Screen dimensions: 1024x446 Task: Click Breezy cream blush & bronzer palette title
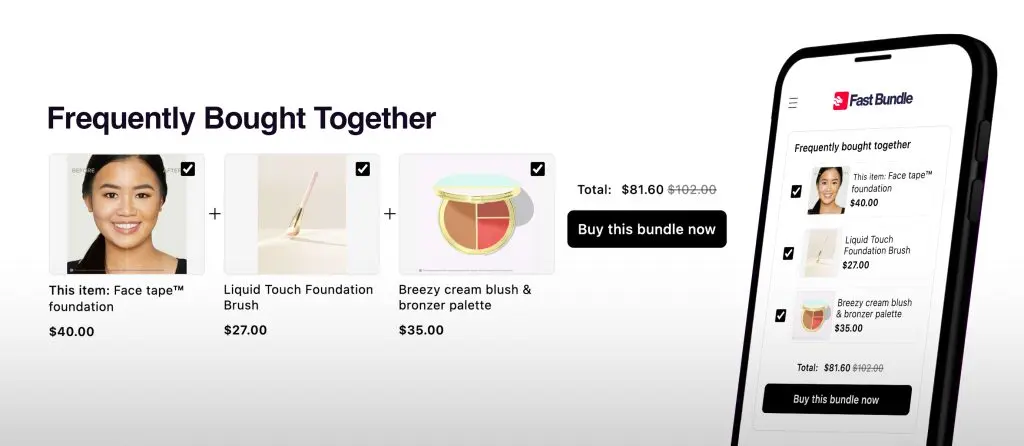pos(465,297)
